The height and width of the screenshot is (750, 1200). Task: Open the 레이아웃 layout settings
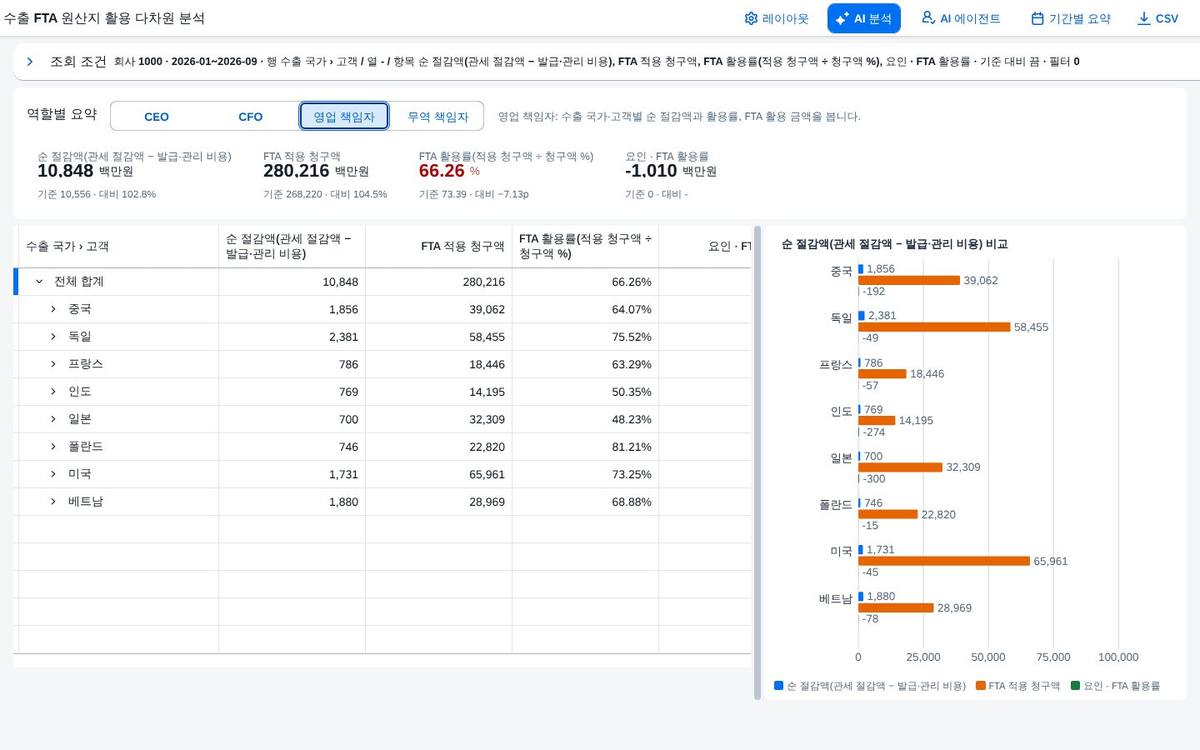[x=777, y=18]
